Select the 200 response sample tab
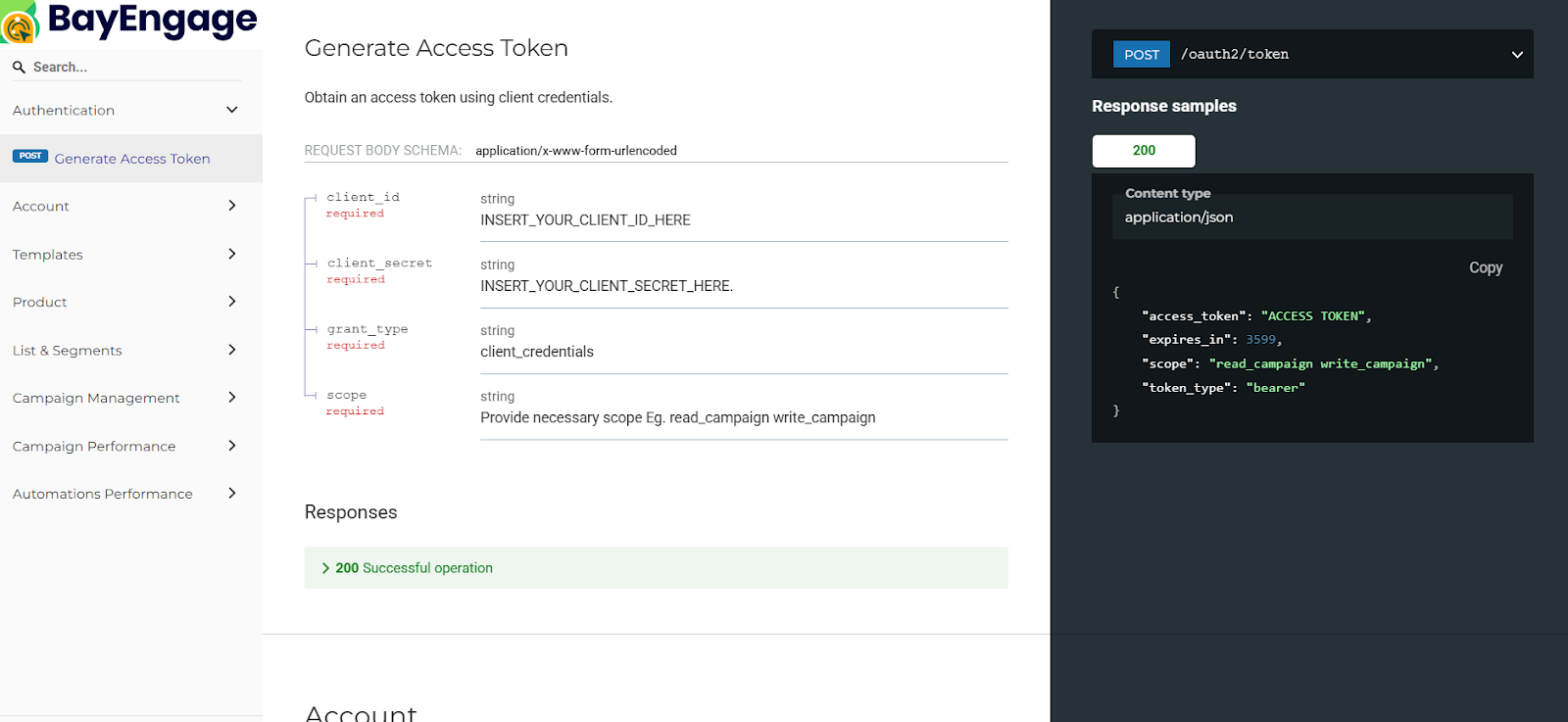 click(1144, 151)
